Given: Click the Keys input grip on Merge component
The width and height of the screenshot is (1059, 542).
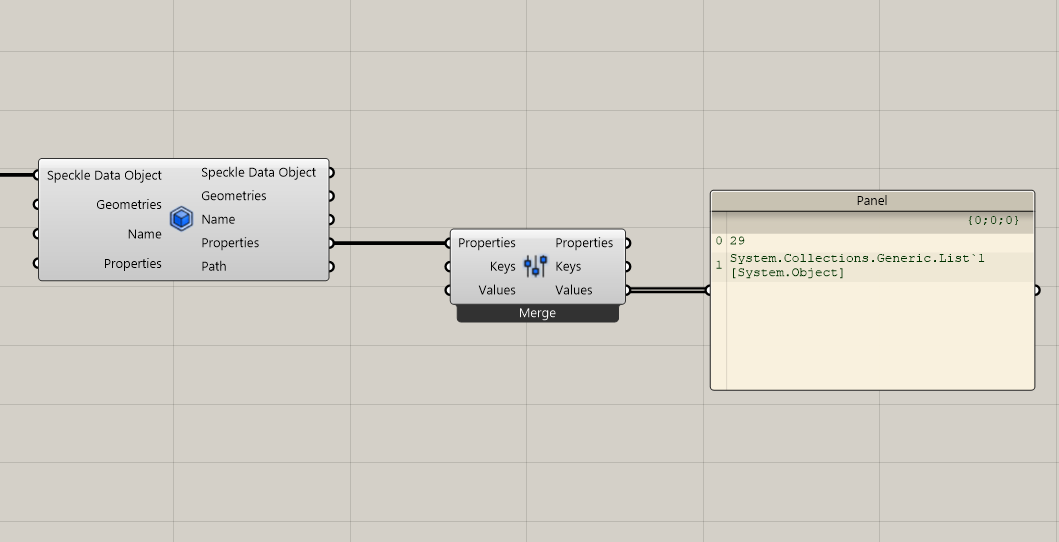Looking at the screenshot, I should tap(448, 267).
